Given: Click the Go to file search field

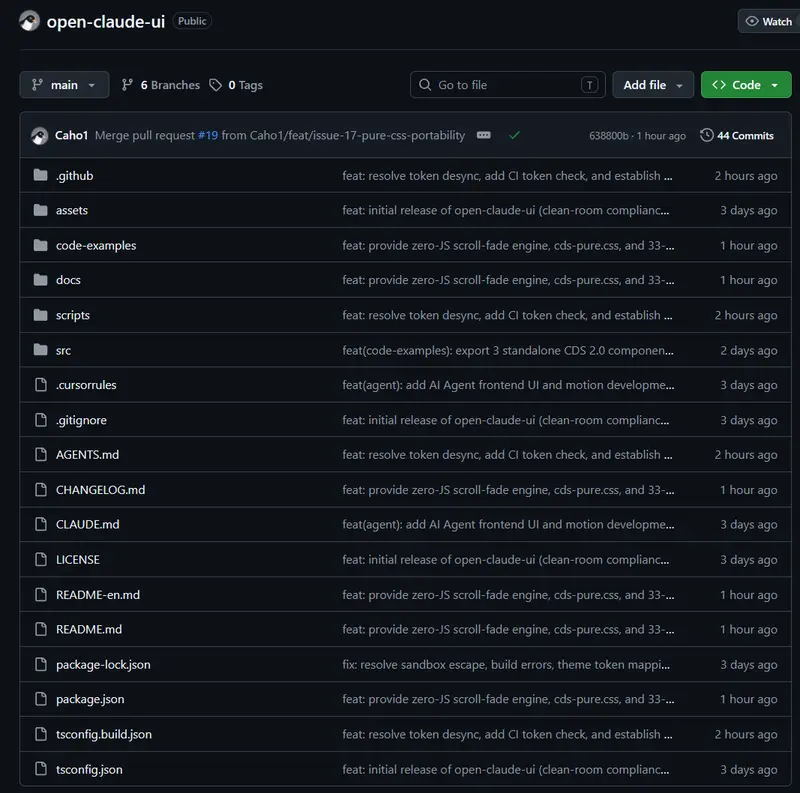Looking at the screenshot, I should click(508, 85).
